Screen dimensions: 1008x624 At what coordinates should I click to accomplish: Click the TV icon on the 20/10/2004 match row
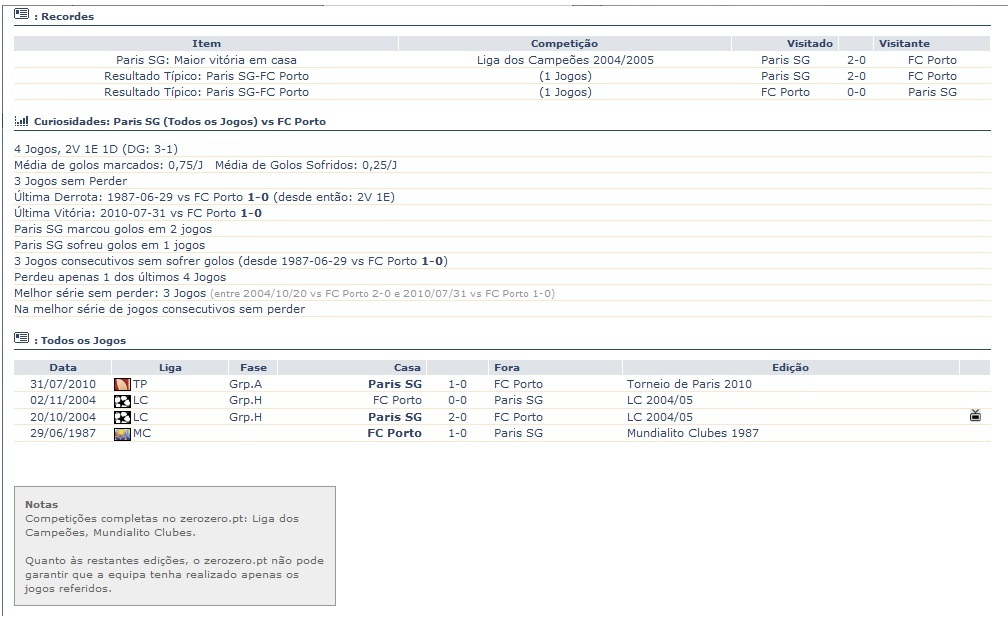click(x=975, y=415)
